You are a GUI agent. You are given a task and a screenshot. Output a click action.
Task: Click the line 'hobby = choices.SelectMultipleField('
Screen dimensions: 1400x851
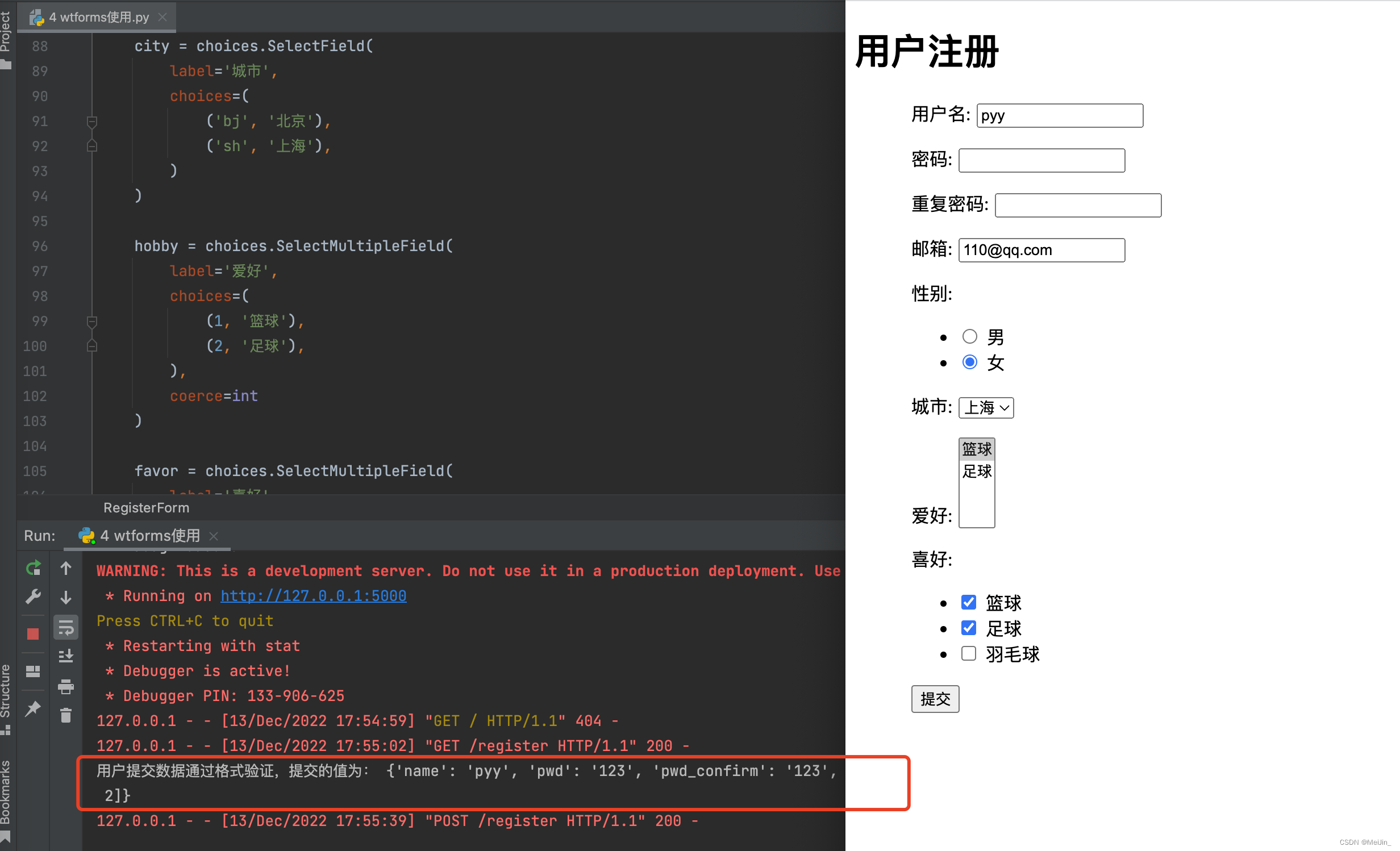click(294, 246)
